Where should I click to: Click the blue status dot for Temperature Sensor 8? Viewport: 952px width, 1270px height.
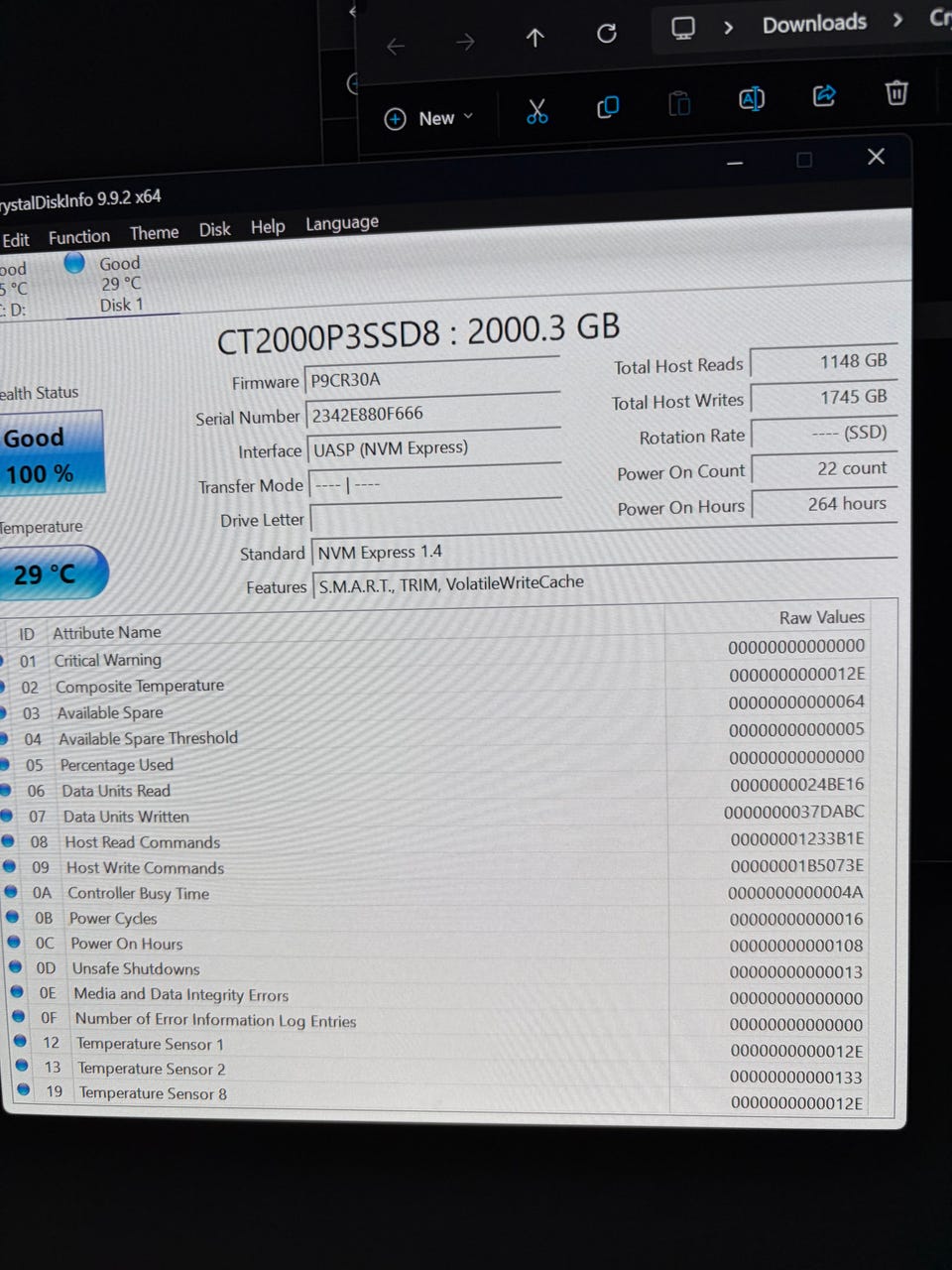click(x=22, y=1089)
